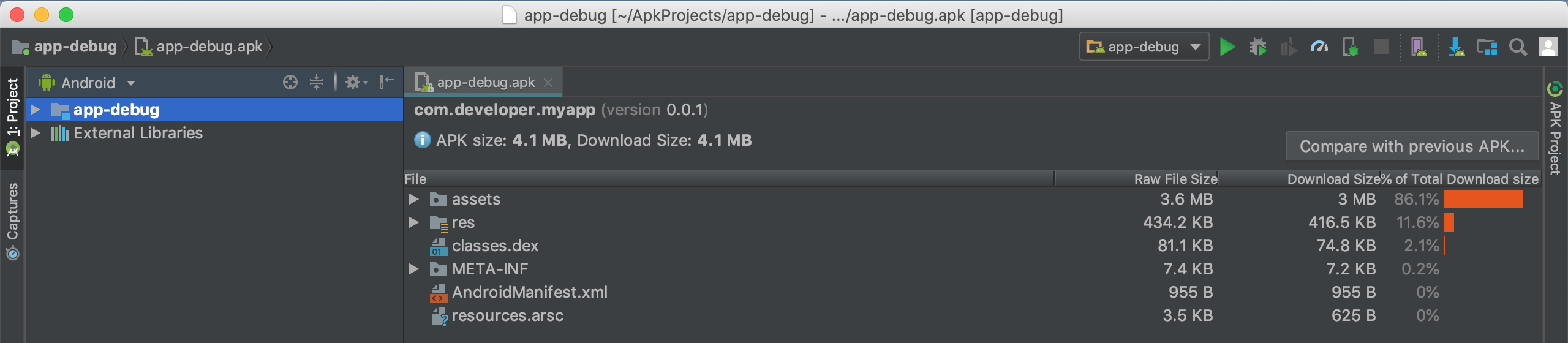This screenshot has height=343, width=1568.
Task: Expand the External Libraries tree node
Action: (36, 133)
